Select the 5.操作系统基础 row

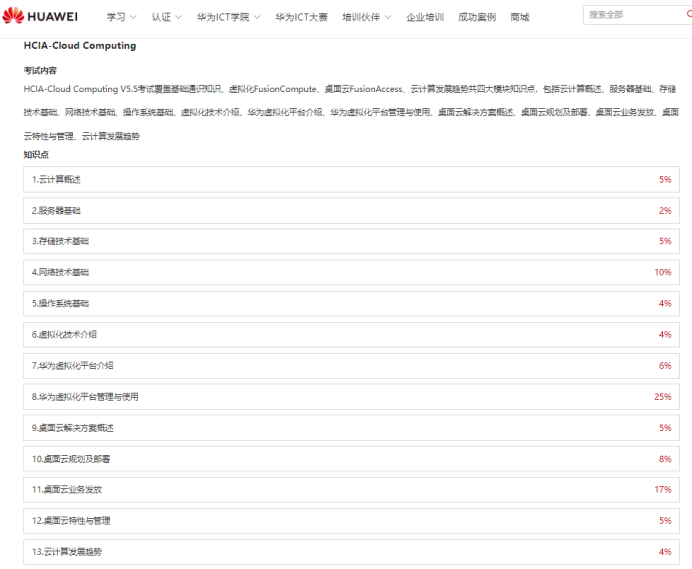[x=351, y=303]
